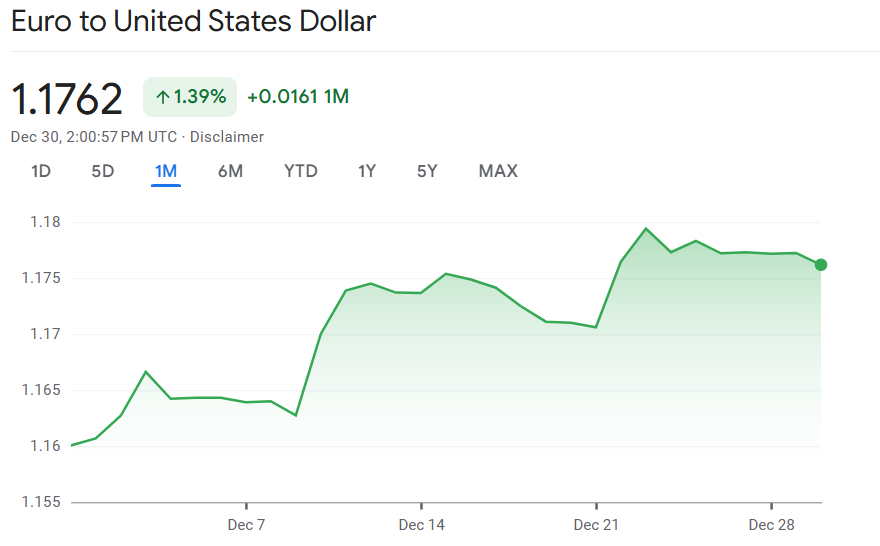Click the Dec 7 axis label

coord(246,525)
